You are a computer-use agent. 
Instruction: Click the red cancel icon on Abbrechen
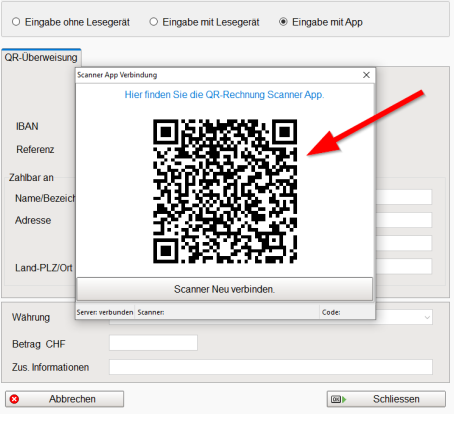pos(14,399)
